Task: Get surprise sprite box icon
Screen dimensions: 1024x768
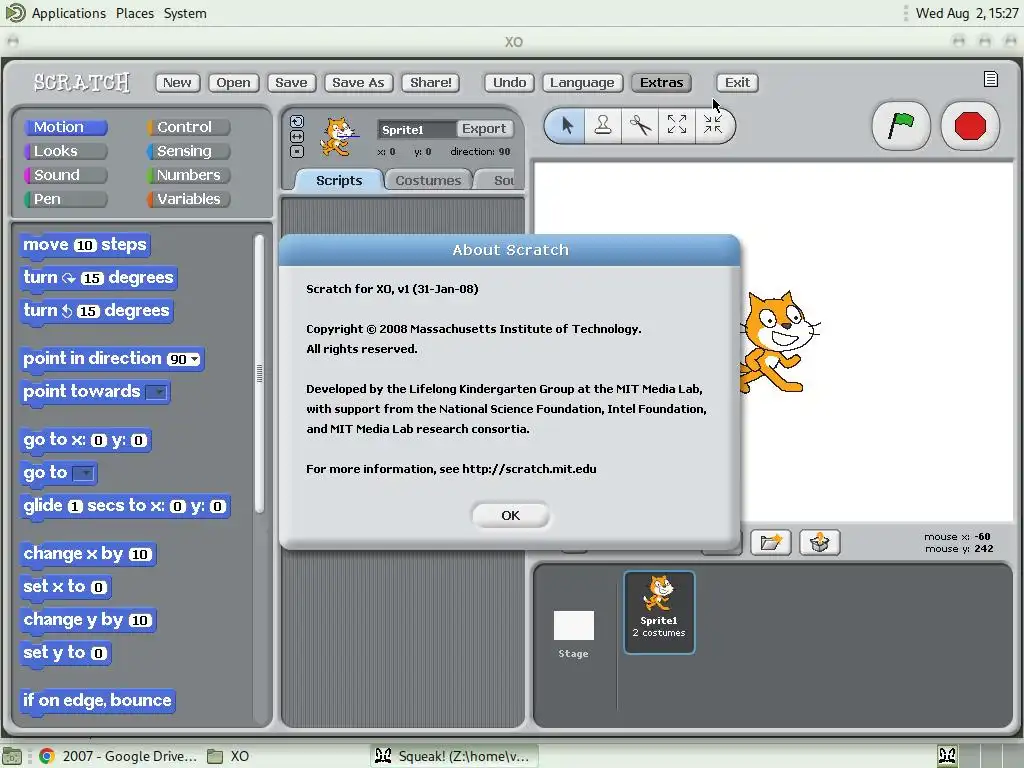Action: 820,543
